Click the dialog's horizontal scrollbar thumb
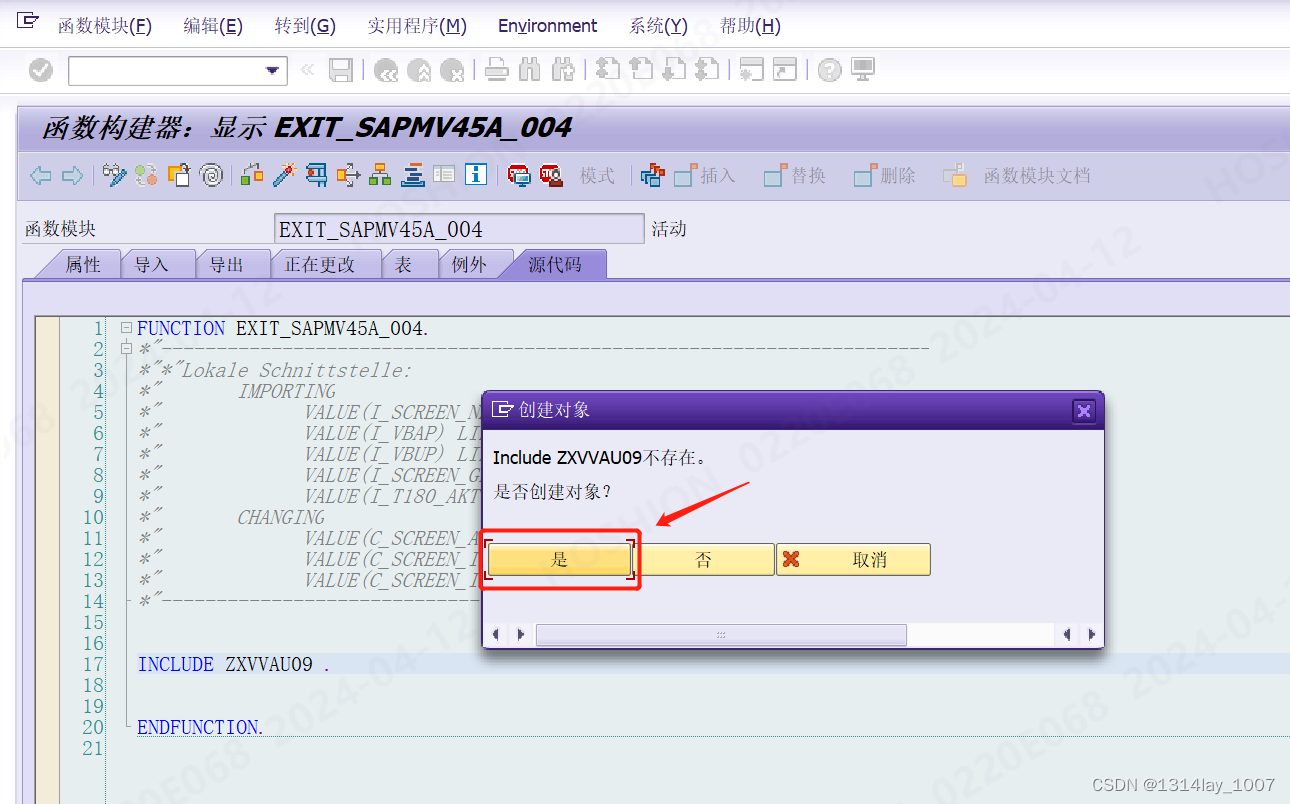Screen dimensions: 1290x804 pyautogui.click(x=721, y=635)
